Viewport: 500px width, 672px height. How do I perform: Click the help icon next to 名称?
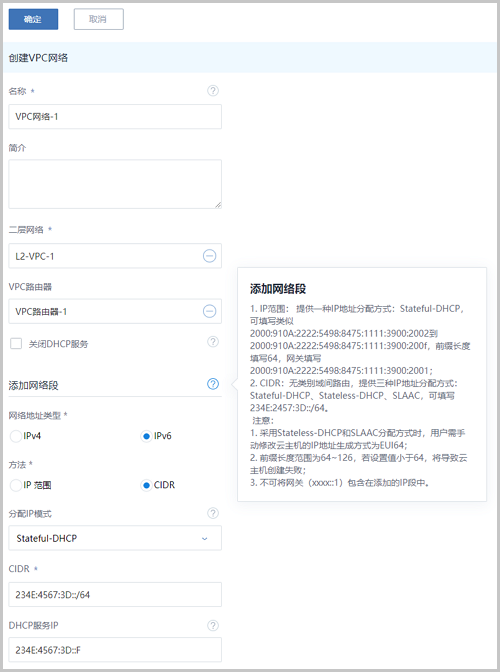[x=213, y=90]
